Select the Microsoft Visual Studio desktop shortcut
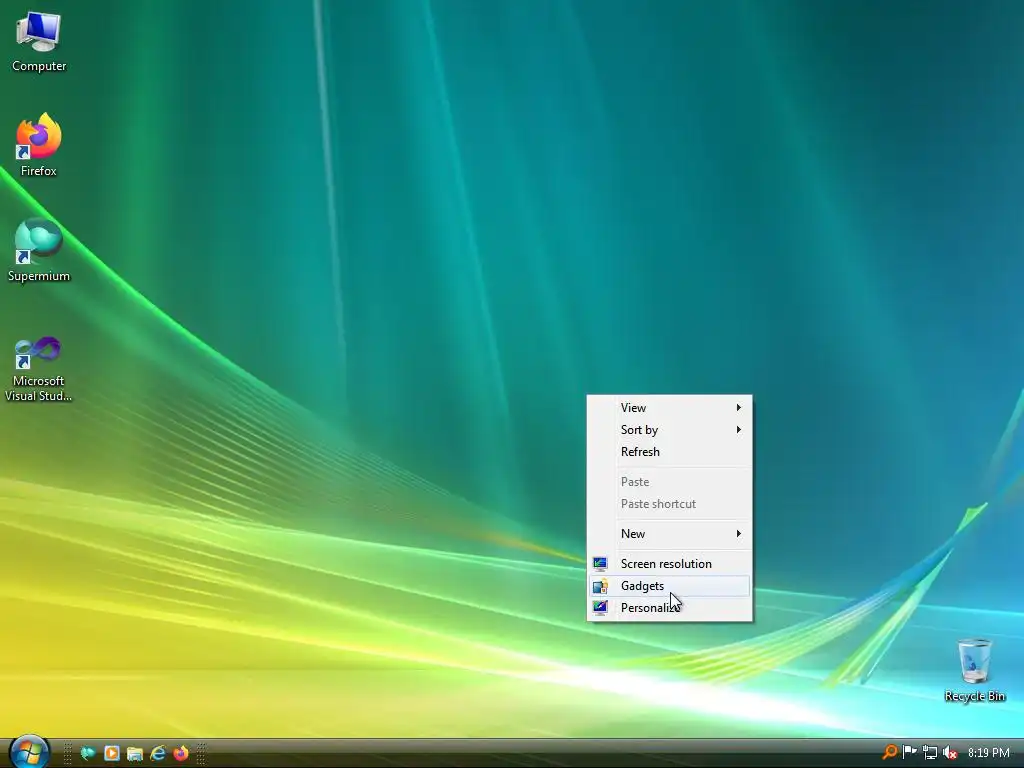The image size is (1024, 768). (x=39, y=369)
